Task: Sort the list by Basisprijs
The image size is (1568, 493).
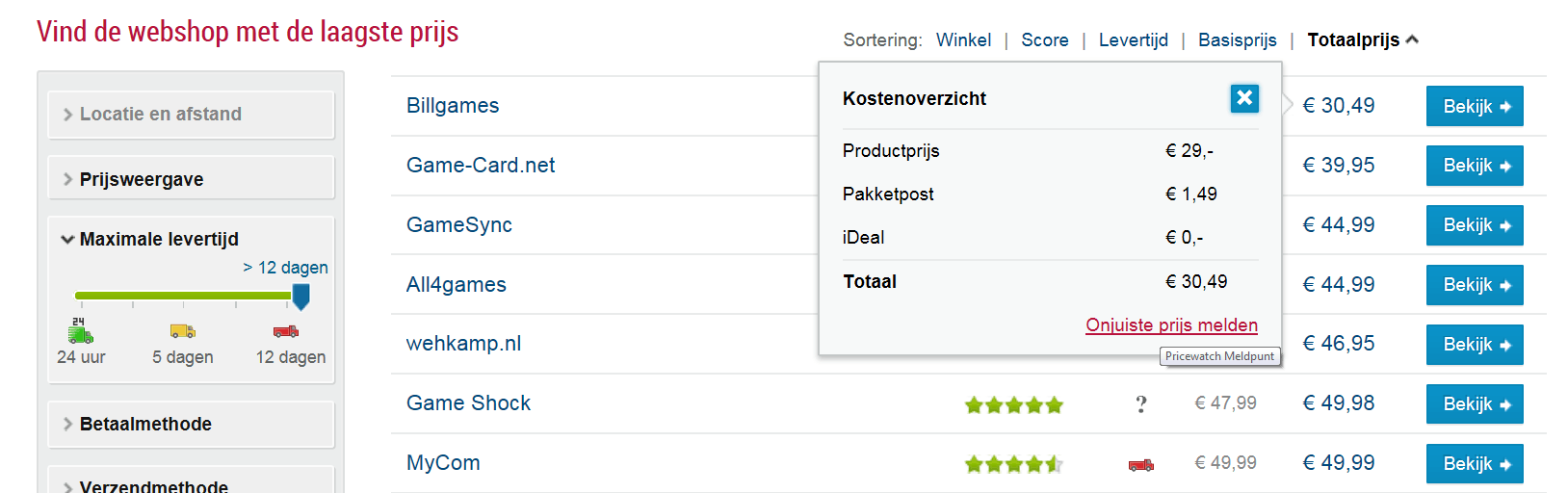Action: click(x=1238, y=39)
